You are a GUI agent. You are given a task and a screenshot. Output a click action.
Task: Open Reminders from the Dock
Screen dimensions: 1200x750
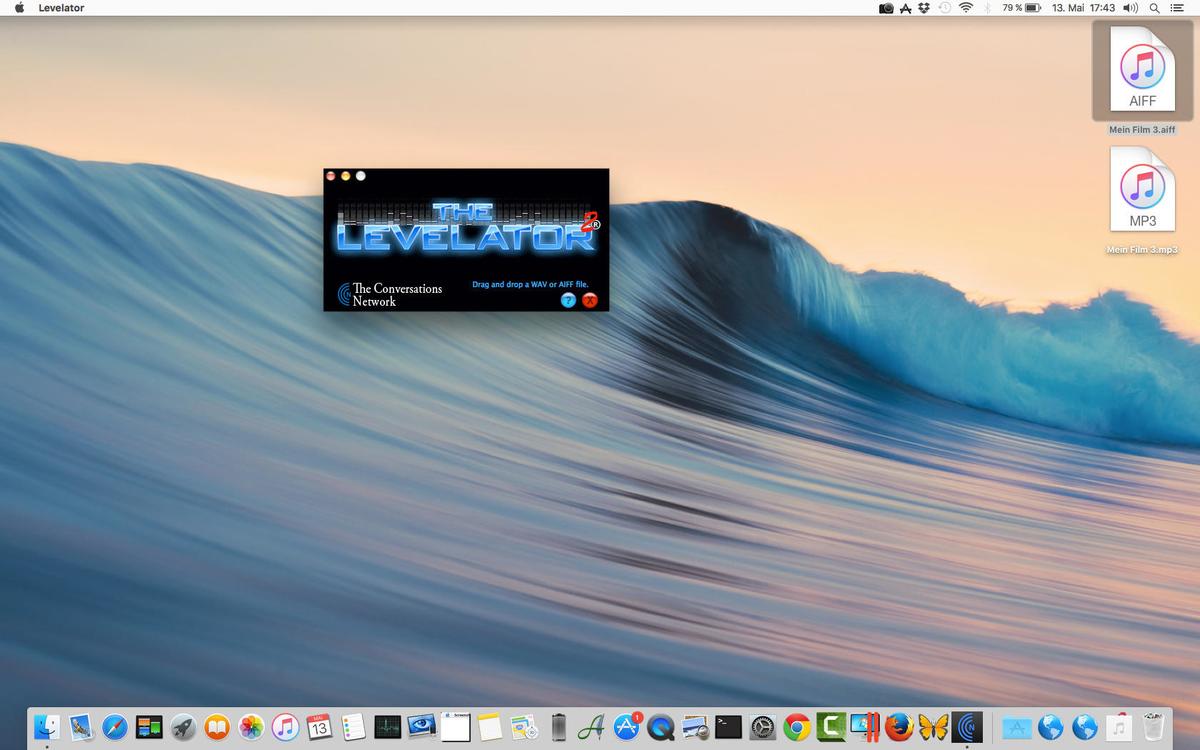[353, 727]
